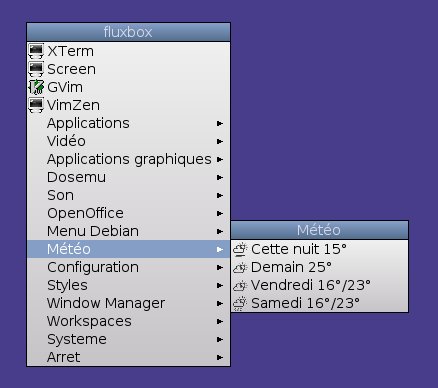
Task: Launch XTerm from the menu
Action: pos(128,51)
